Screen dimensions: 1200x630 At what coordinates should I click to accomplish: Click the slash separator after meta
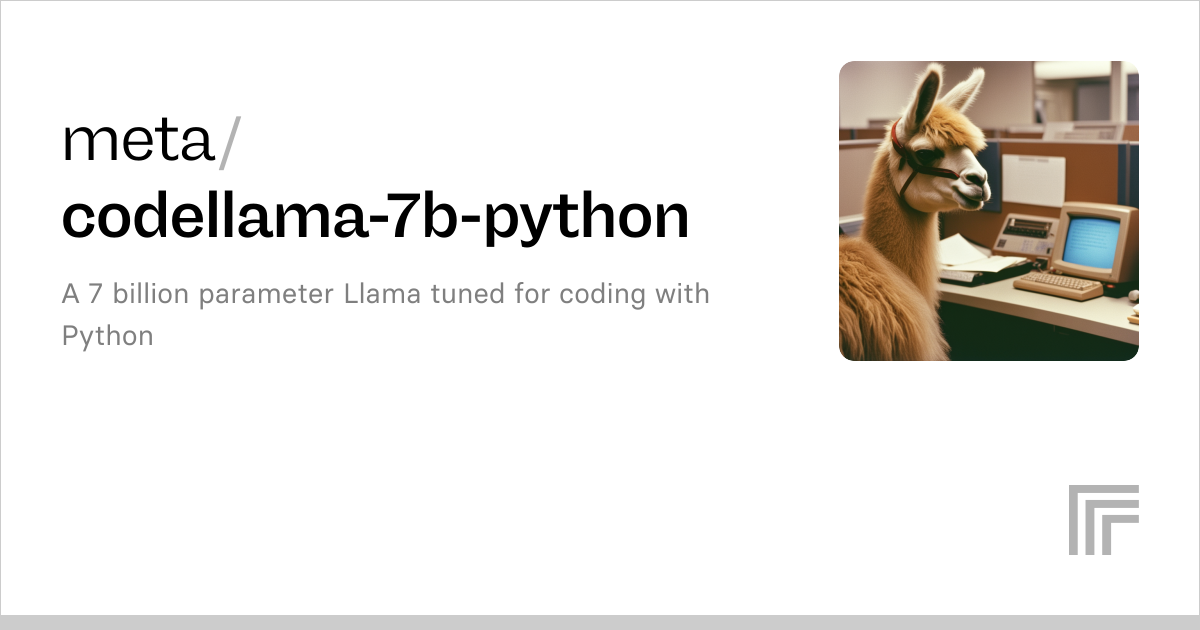click(x=229, y=141)
